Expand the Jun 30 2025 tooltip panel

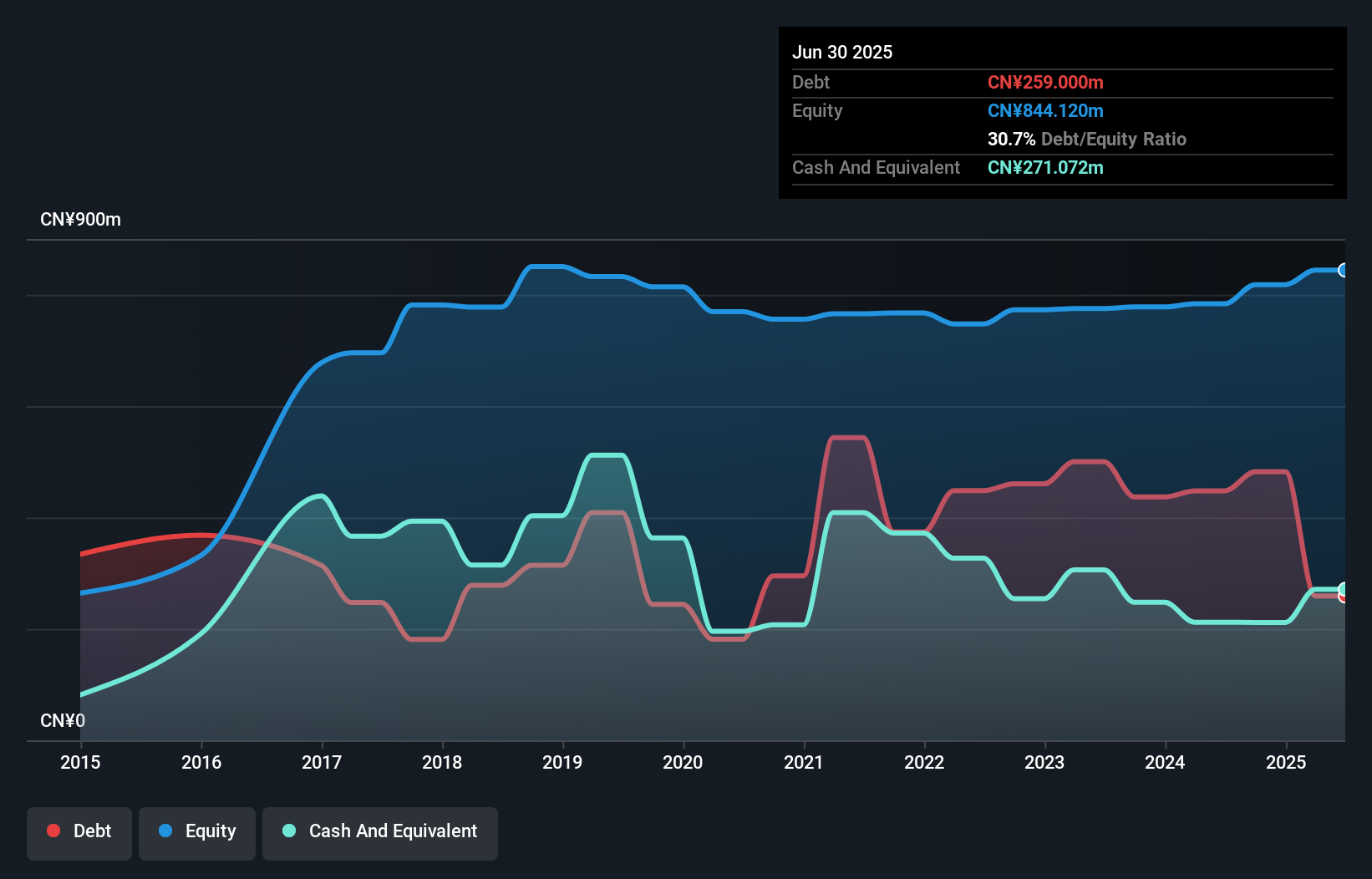click(843, 52)
